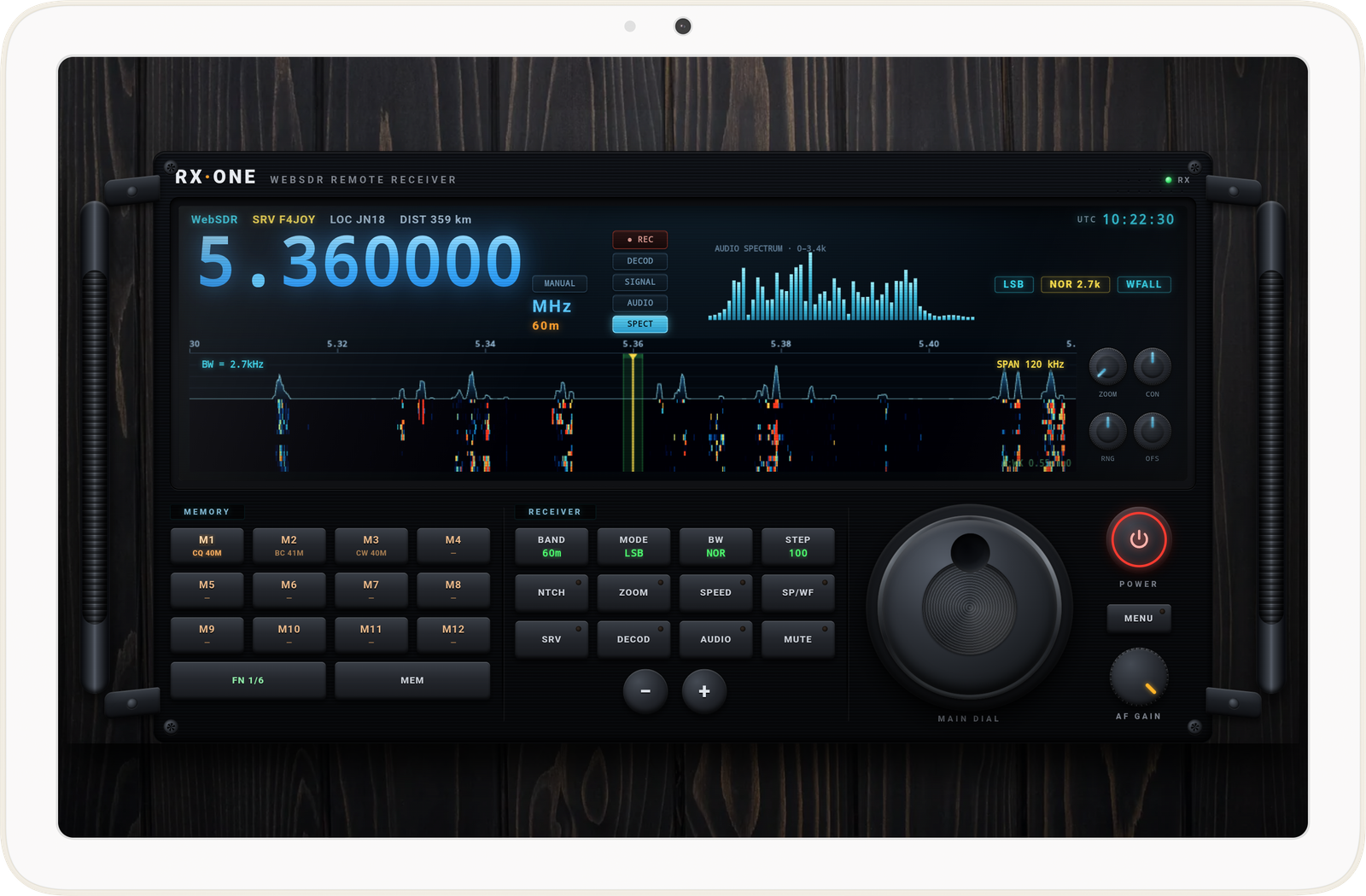The height and width of the screenshot is (896, 1366).
Task: Recall memory M1 CQ 40M
Action: pos(207,546)
